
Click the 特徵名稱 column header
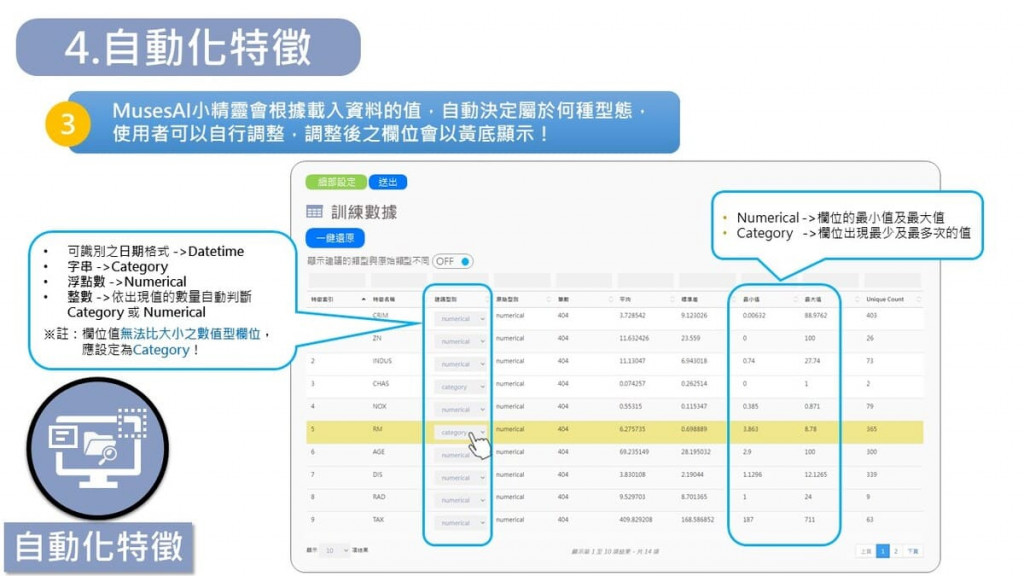pos(383,299)
